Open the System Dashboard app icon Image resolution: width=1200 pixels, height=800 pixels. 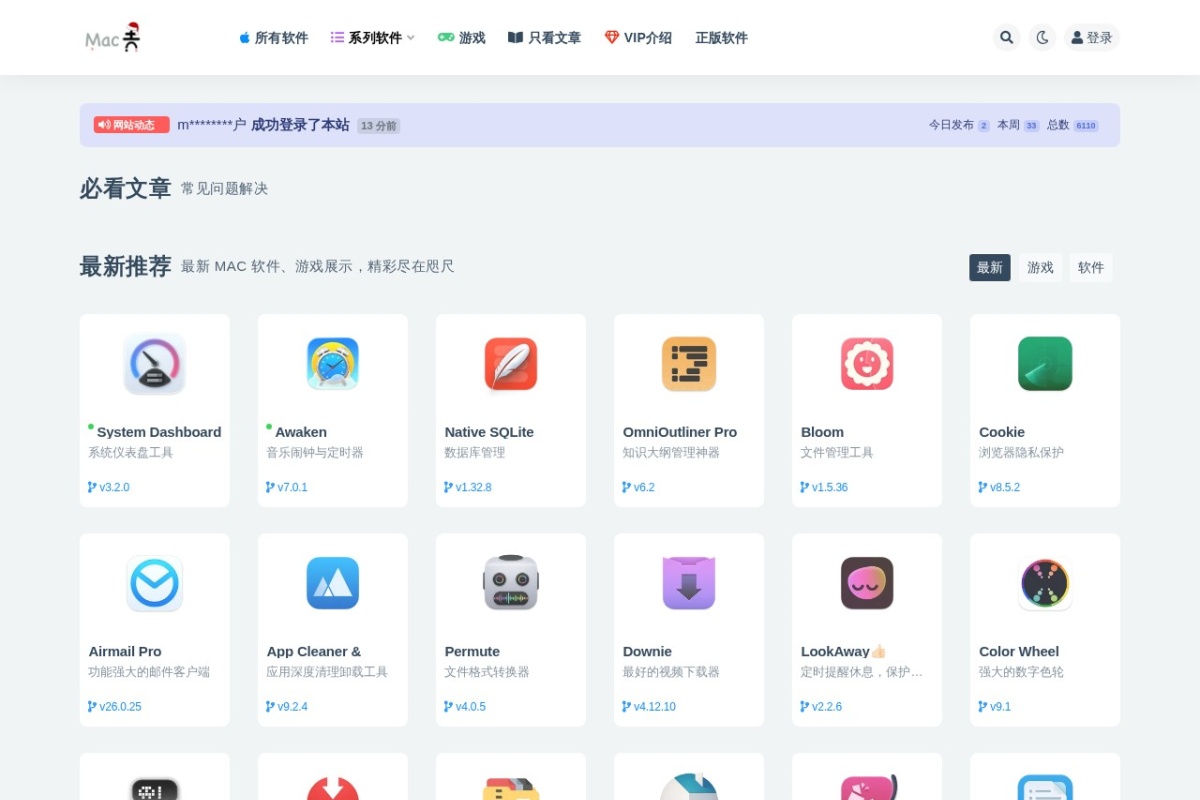pyautogui.click(x=154, y=364)
